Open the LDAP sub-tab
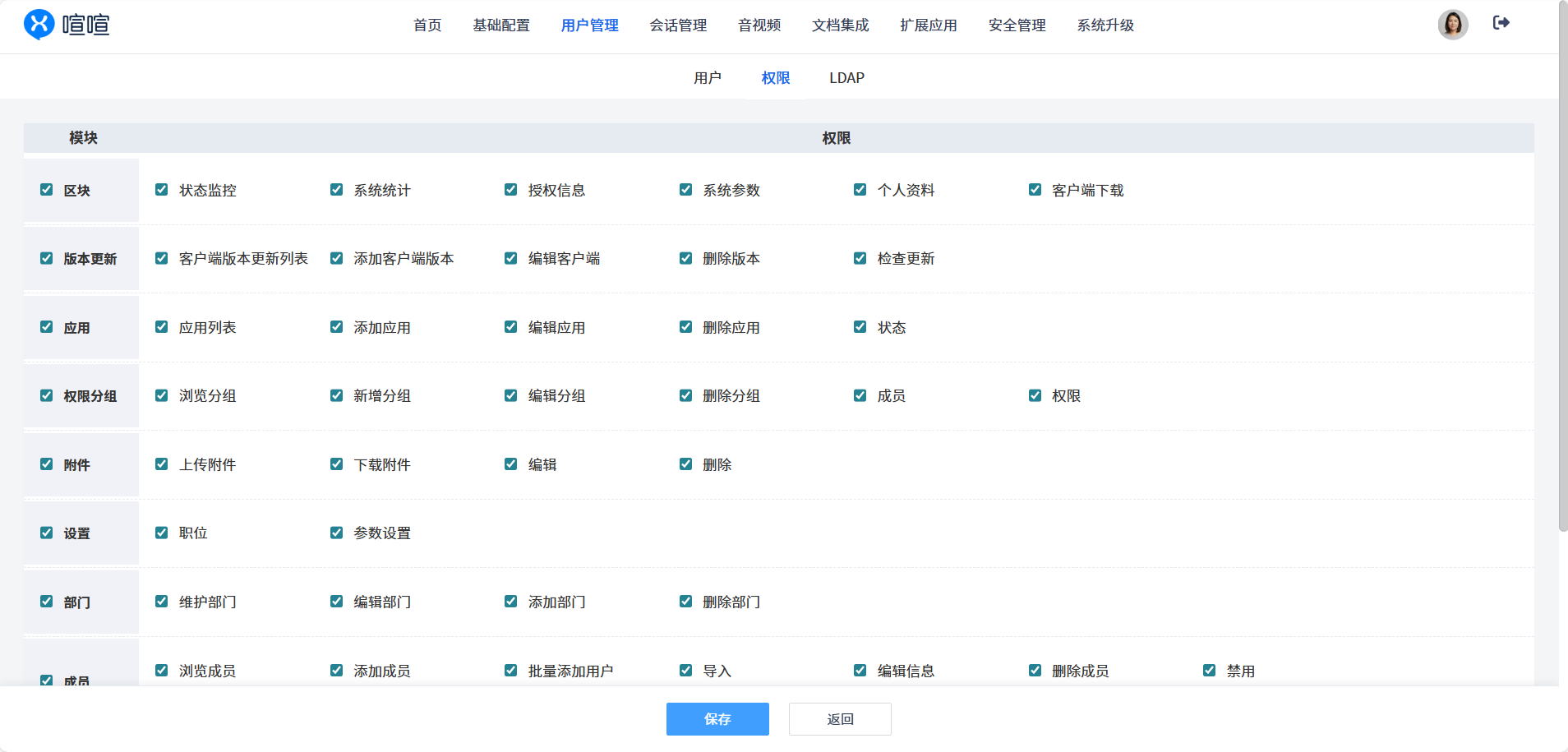Screen dimensions: 1568x752 846,78
